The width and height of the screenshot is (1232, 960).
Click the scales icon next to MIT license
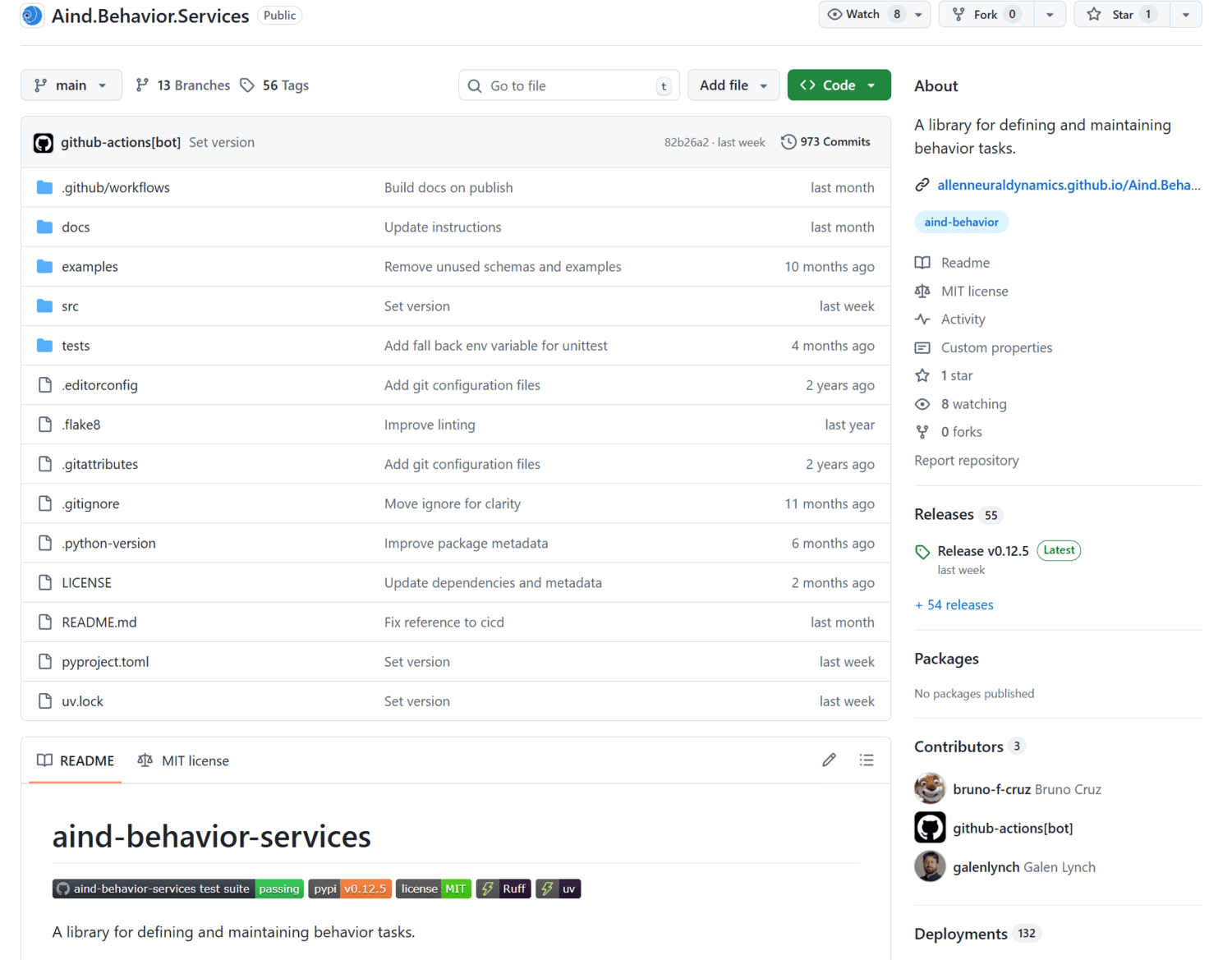tap(922, 291)
